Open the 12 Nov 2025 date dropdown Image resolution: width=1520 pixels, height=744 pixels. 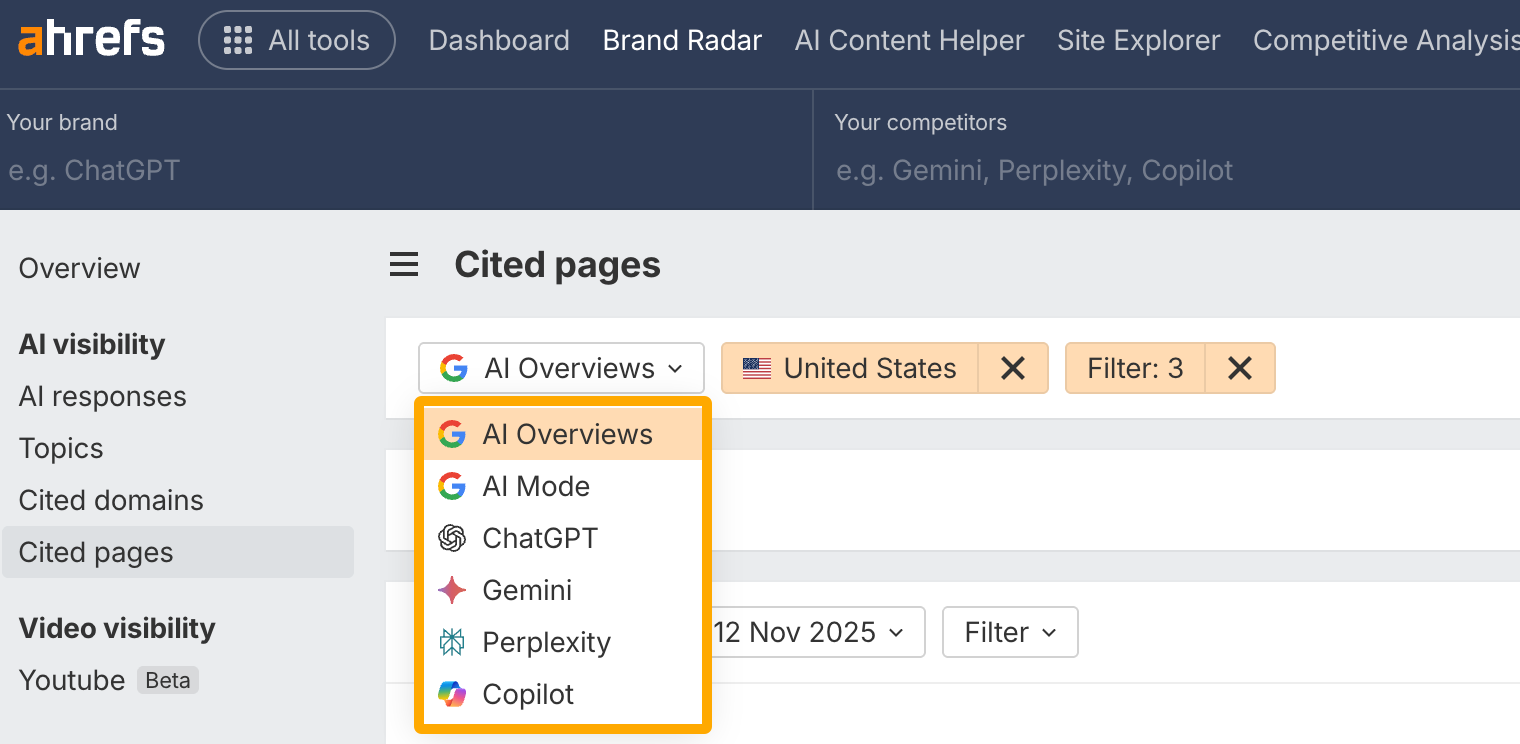point(808,632)
